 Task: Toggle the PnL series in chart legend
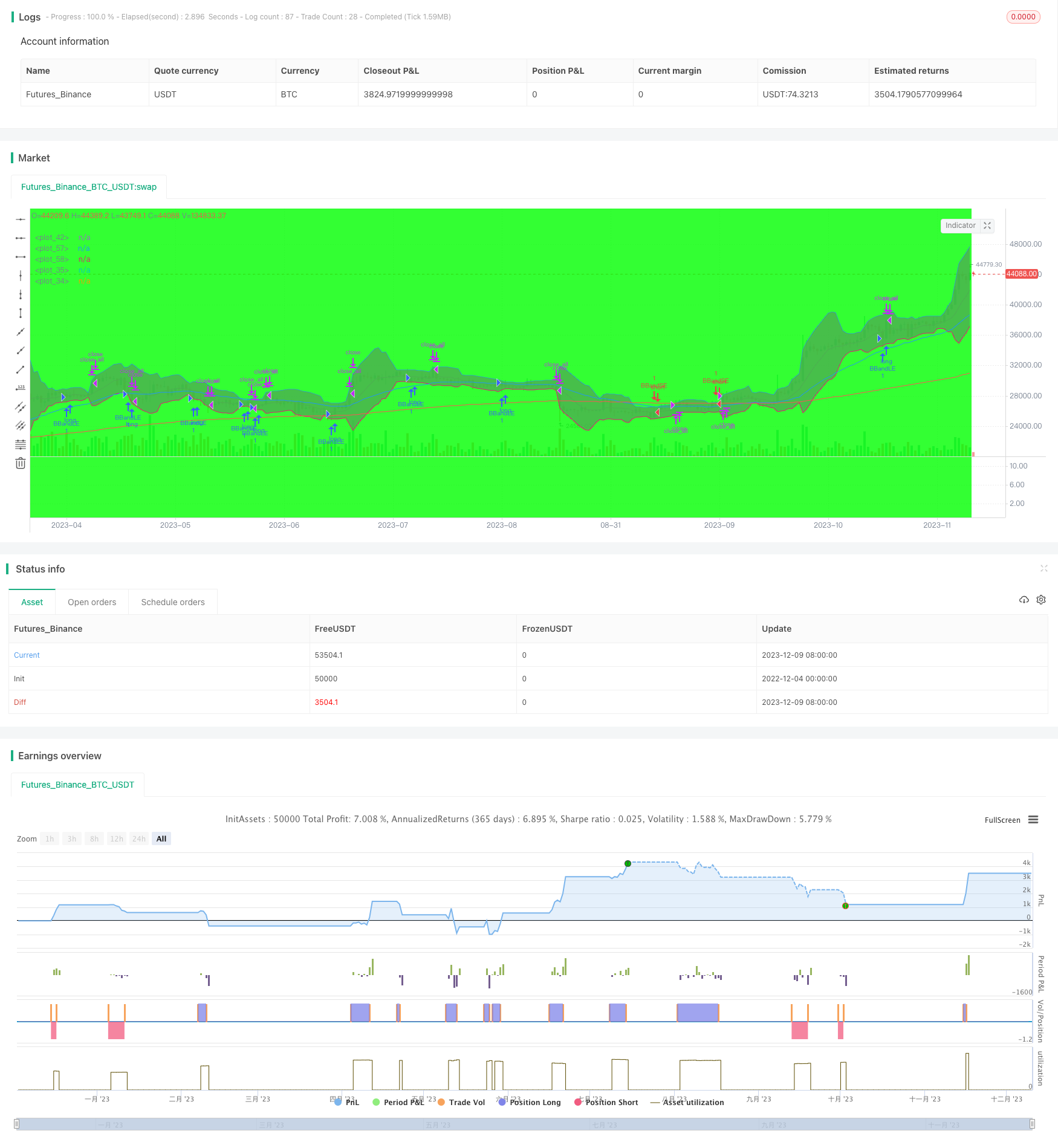(347, 1102)
